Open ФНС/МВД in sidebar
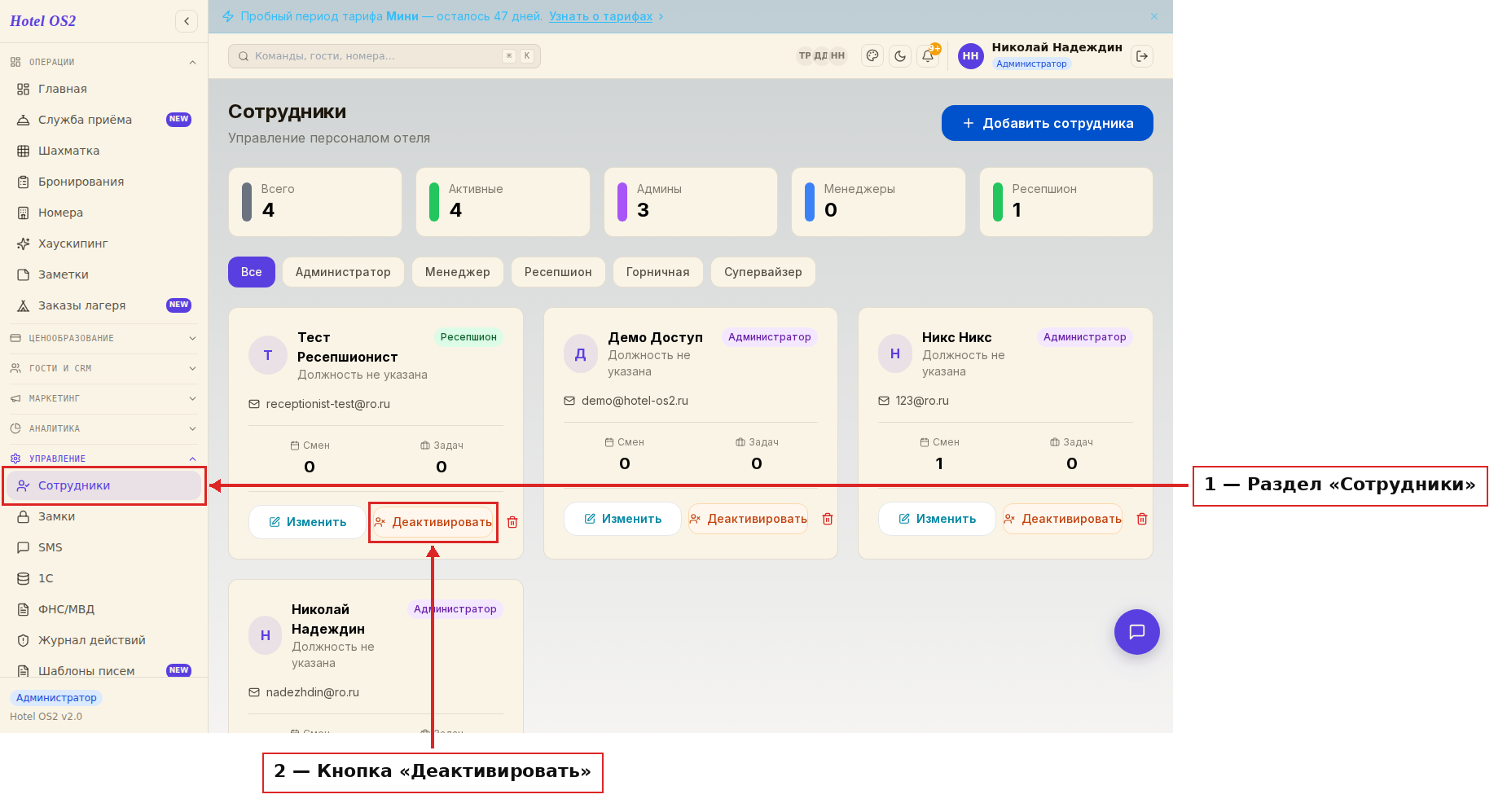This screenshot has height=812, width=1507. point(103,609)
